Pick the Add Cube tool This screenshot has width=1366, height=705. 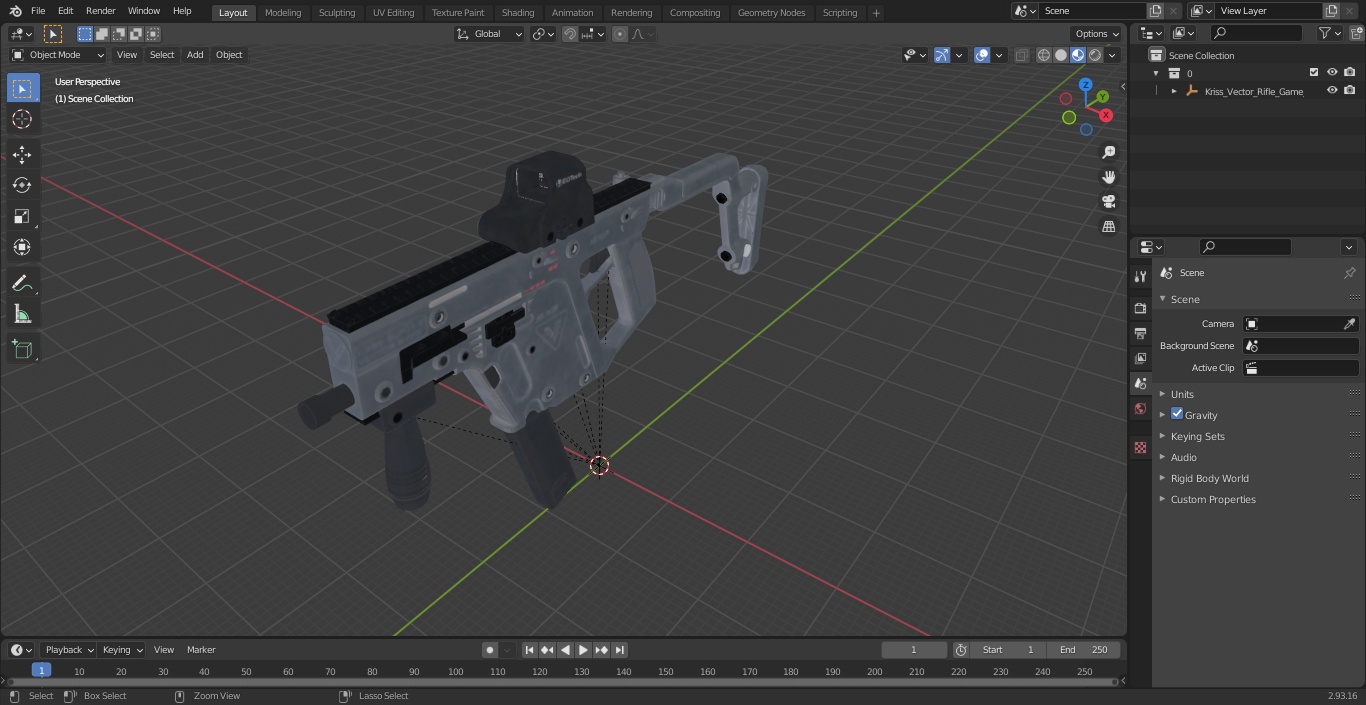tap(22, 350)
